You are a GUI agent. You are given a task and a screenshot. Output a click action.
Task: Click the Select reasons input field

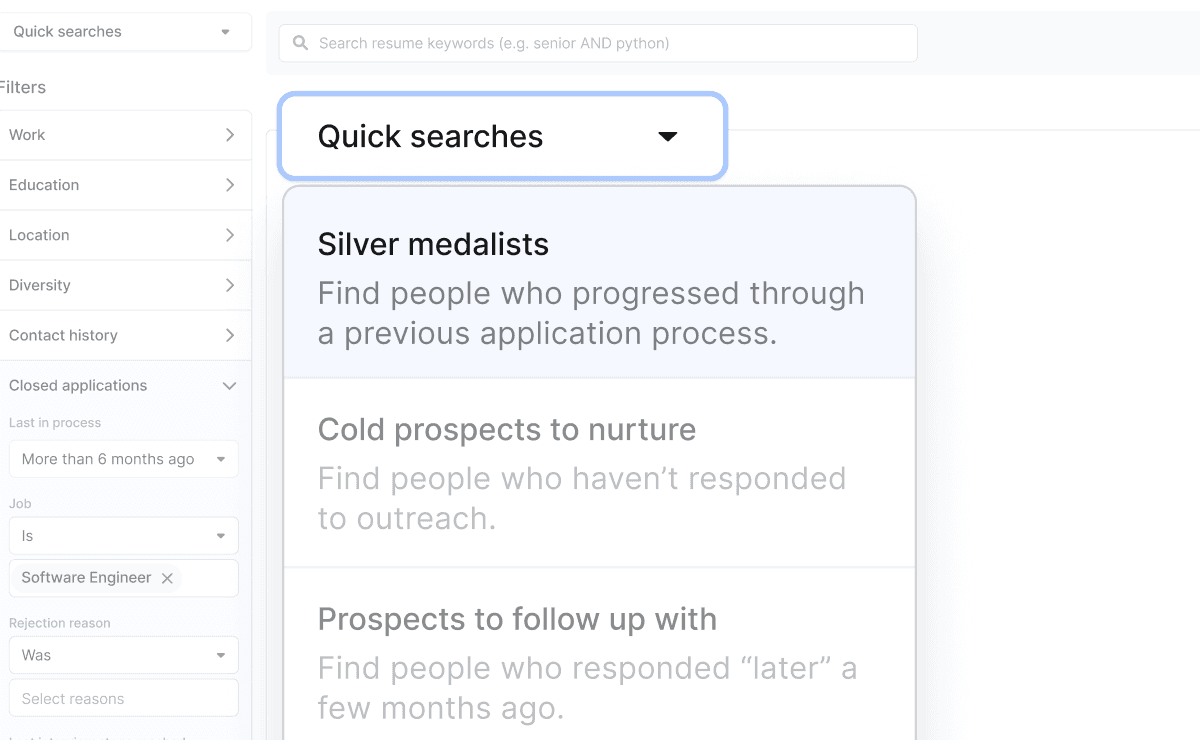pos(123,698)
